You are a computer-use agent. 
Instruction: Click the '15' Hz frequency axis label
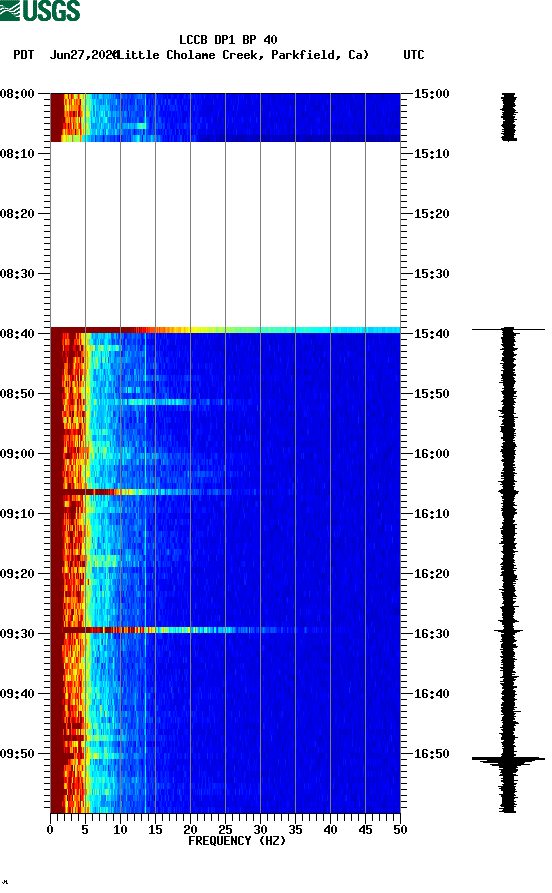(155, 830)
